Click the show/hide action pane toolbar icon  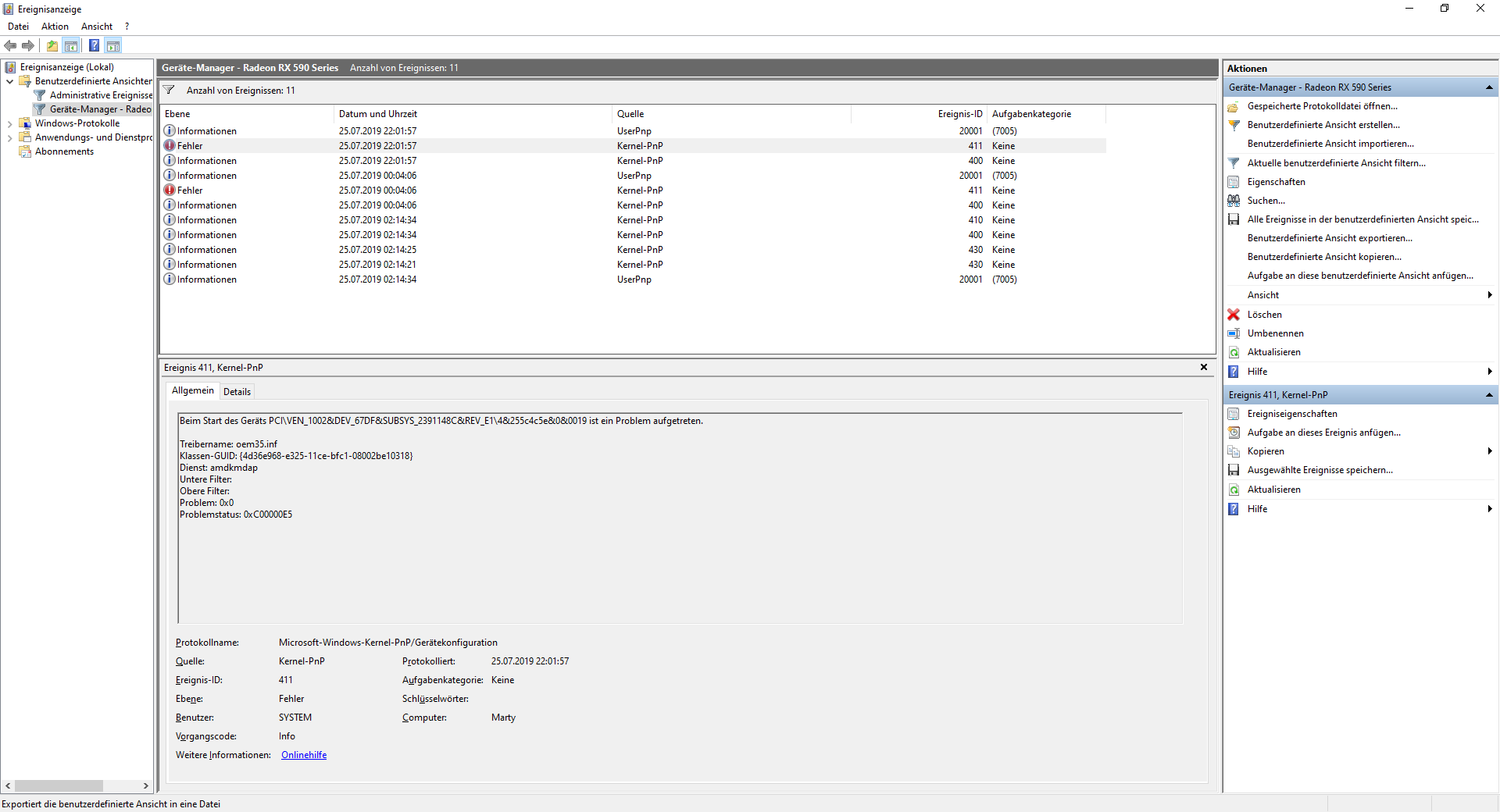113,45
